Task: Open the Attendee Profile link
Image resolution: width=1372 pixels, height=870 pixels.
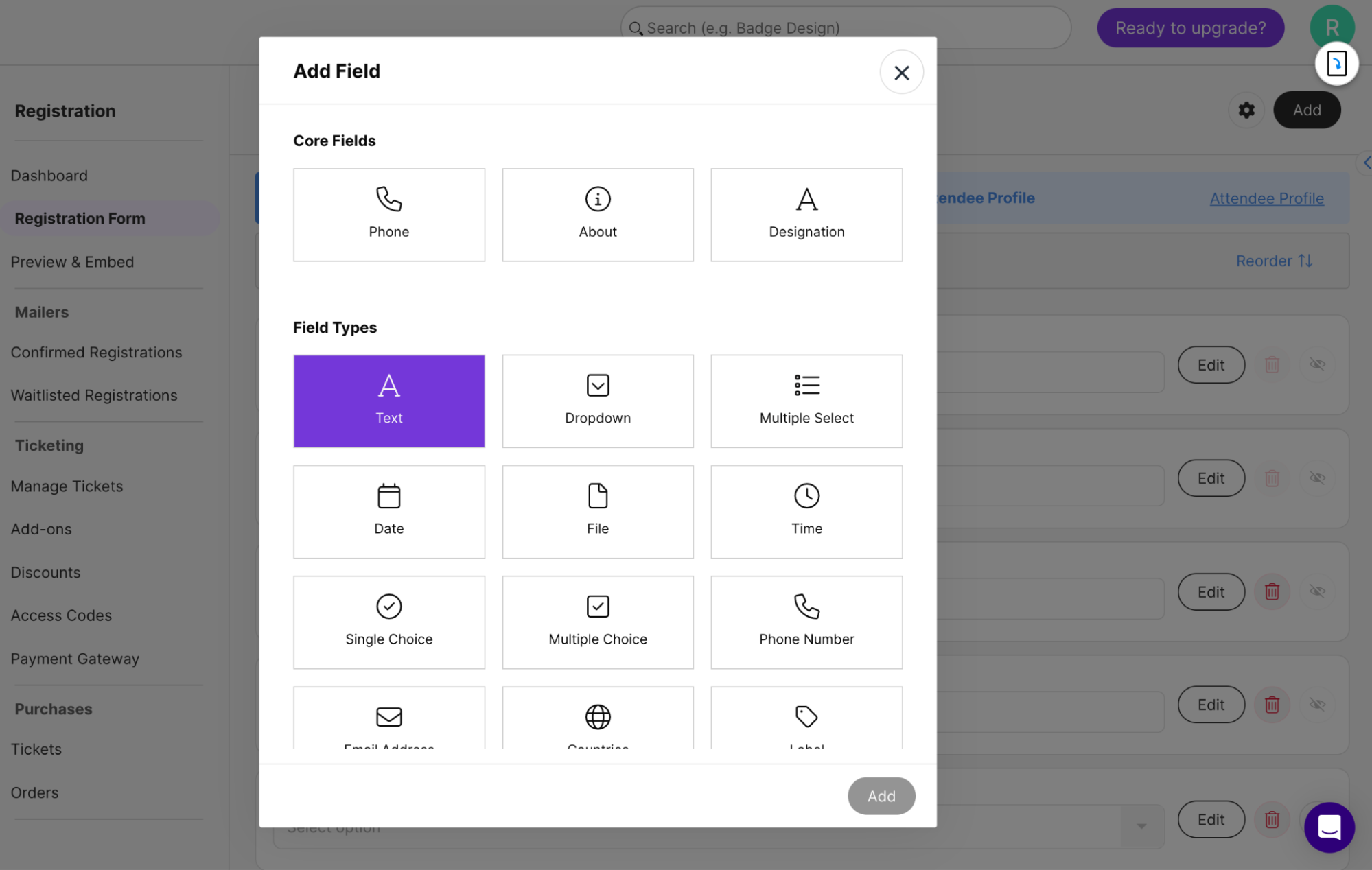Action: 1266,198
